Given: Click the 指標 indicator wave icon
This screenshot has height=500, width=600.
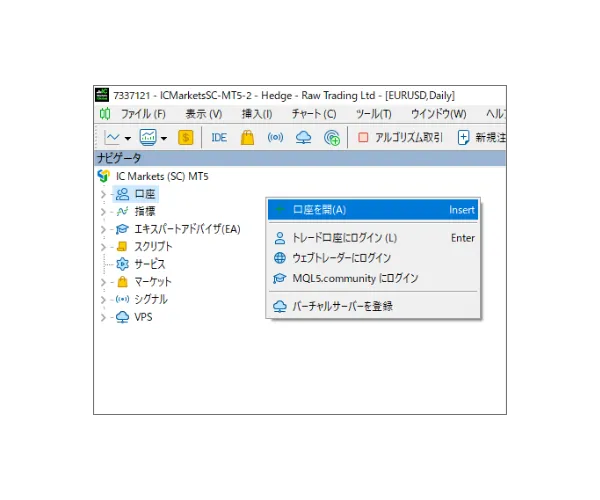Looking at the screenshot, I should [x=122, y=211].
